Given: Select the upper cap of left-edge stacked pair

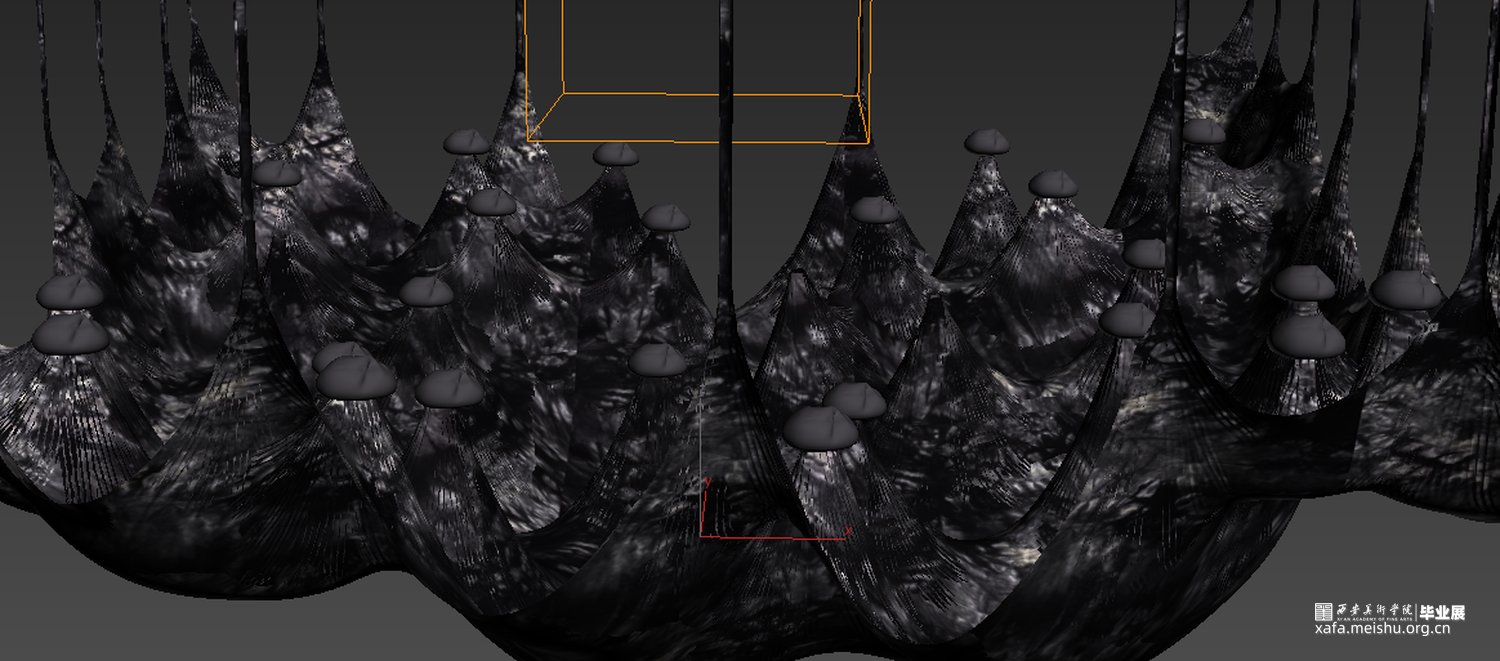Looking at the screenshot, I should pyautogui.click(x=70, y=292).
